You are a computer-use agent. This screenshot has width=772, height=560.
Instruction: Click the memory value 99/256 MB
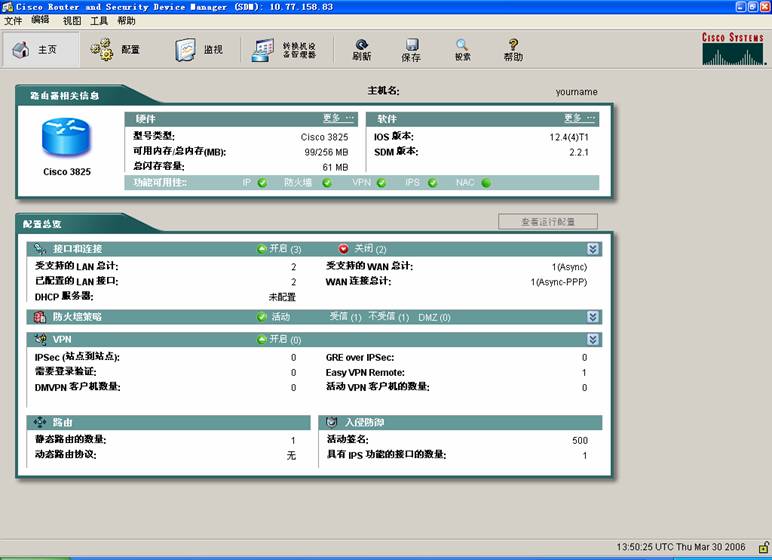click(326, 152)
